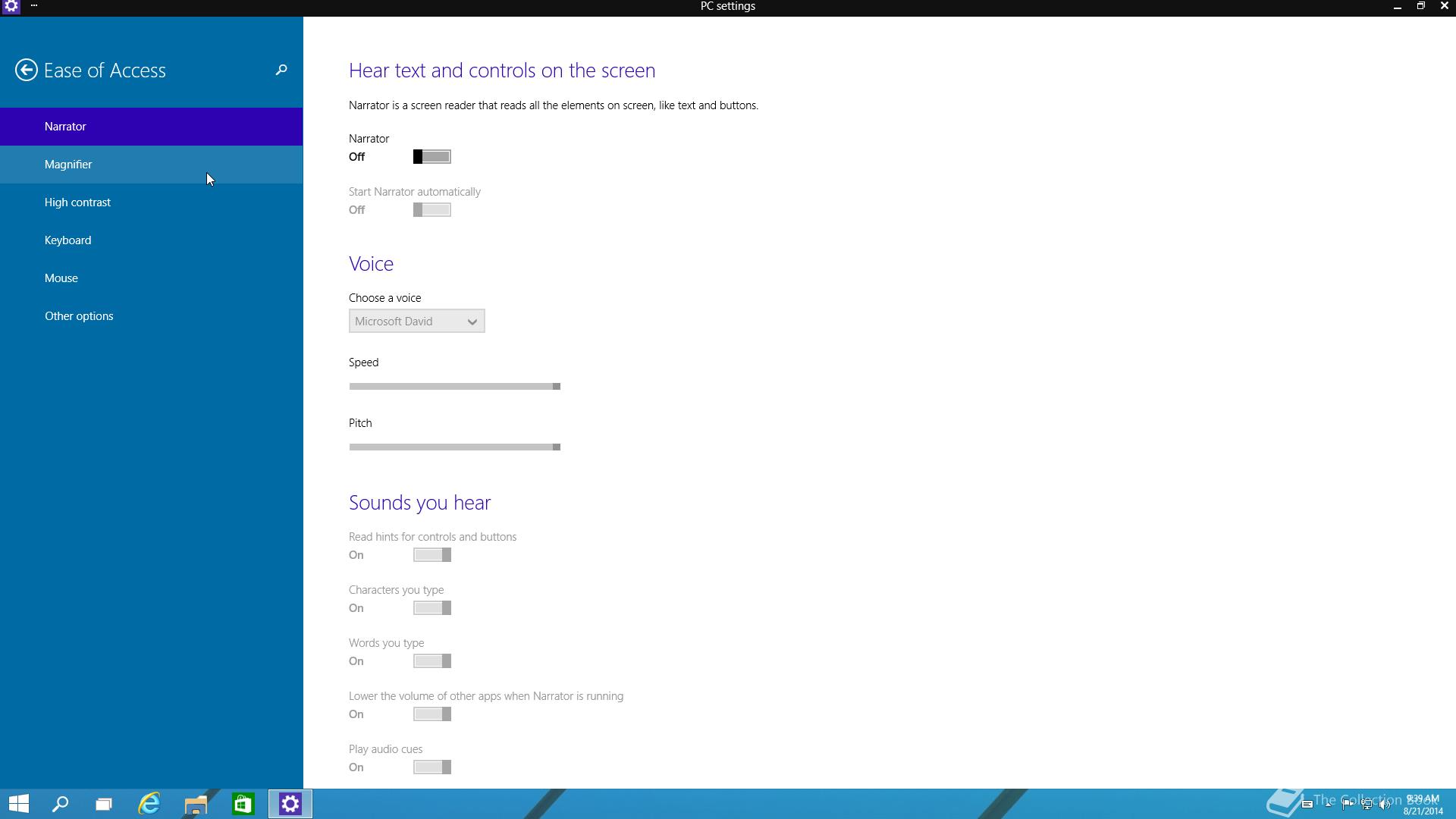Go back using the Ease of Access arrow

pos(26,70)
